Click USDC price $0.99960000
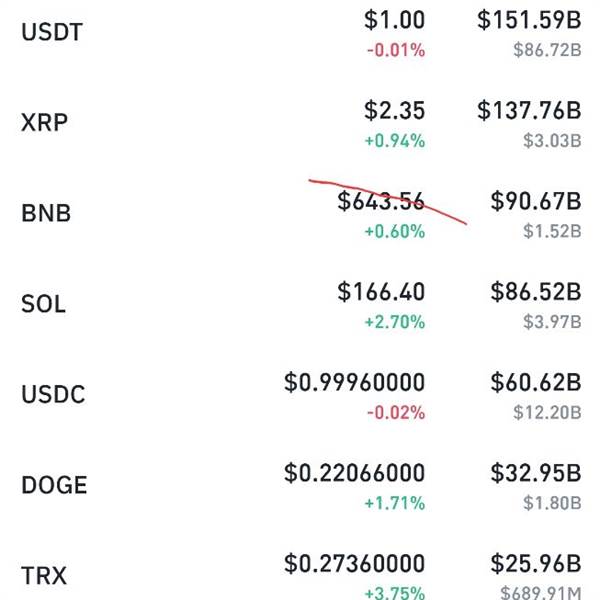Image resolution: width=600 pixels, height=600 pixels. pyautogui.click(x=354, y=382)
